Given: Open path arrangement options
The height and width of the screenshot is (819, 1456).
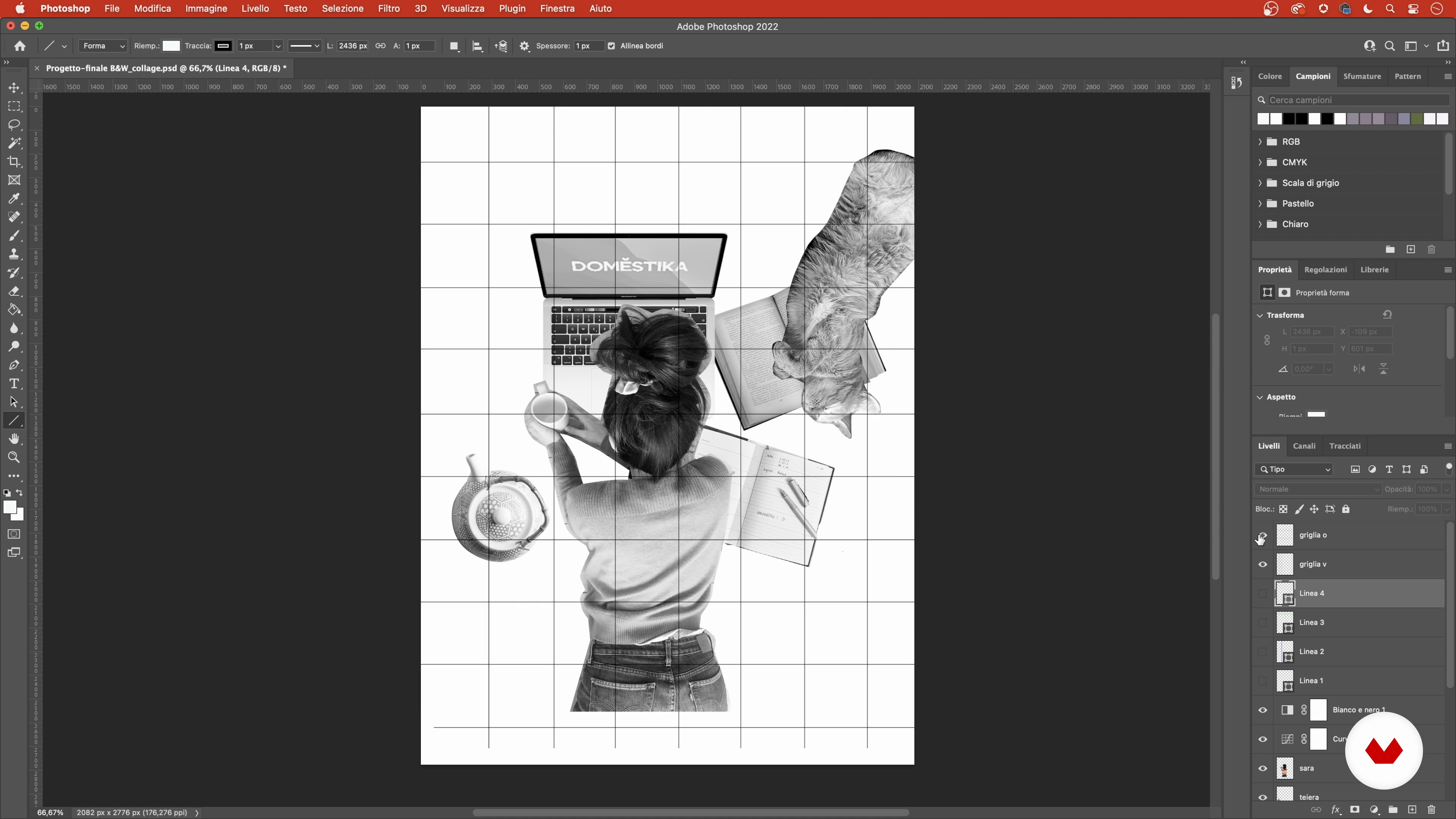Looking at the screenshot, I should [x=501, y=46].
